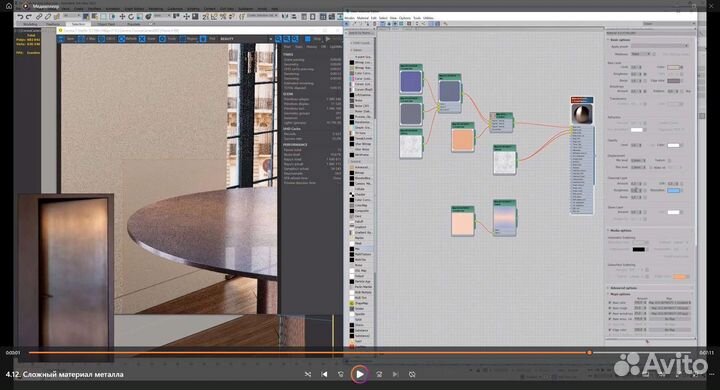Open the Freeform ribbon tab
Image resolution: width=720 pixels, height=390 pixels.
(53, 24)
